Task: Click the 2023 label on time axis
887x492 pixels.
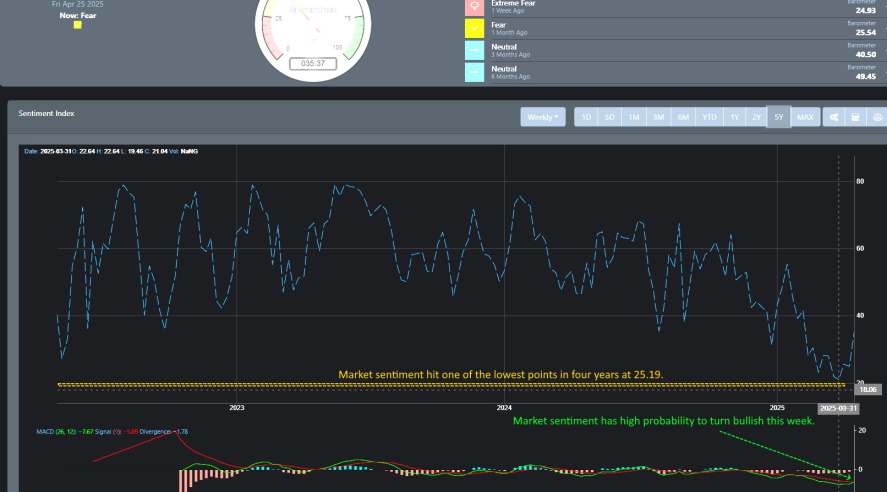Action: pyautogui.click(x=236, y=408)
